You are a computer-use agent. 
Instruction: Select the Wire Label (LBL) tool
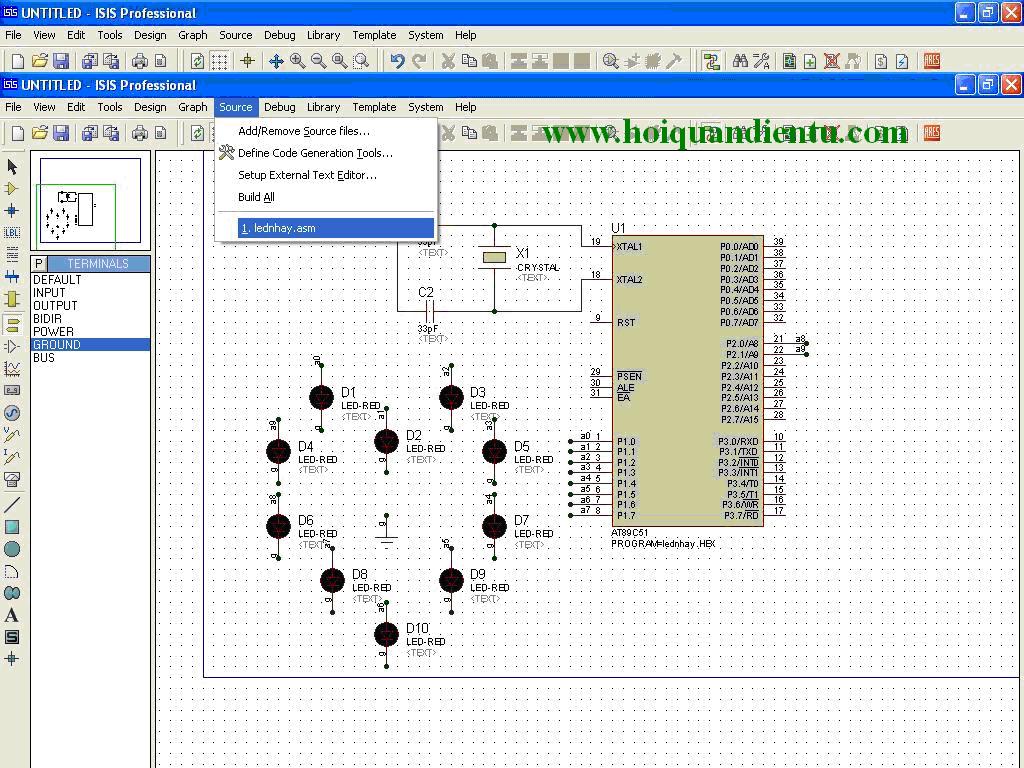pyautogui.click(x=12, y=232)
